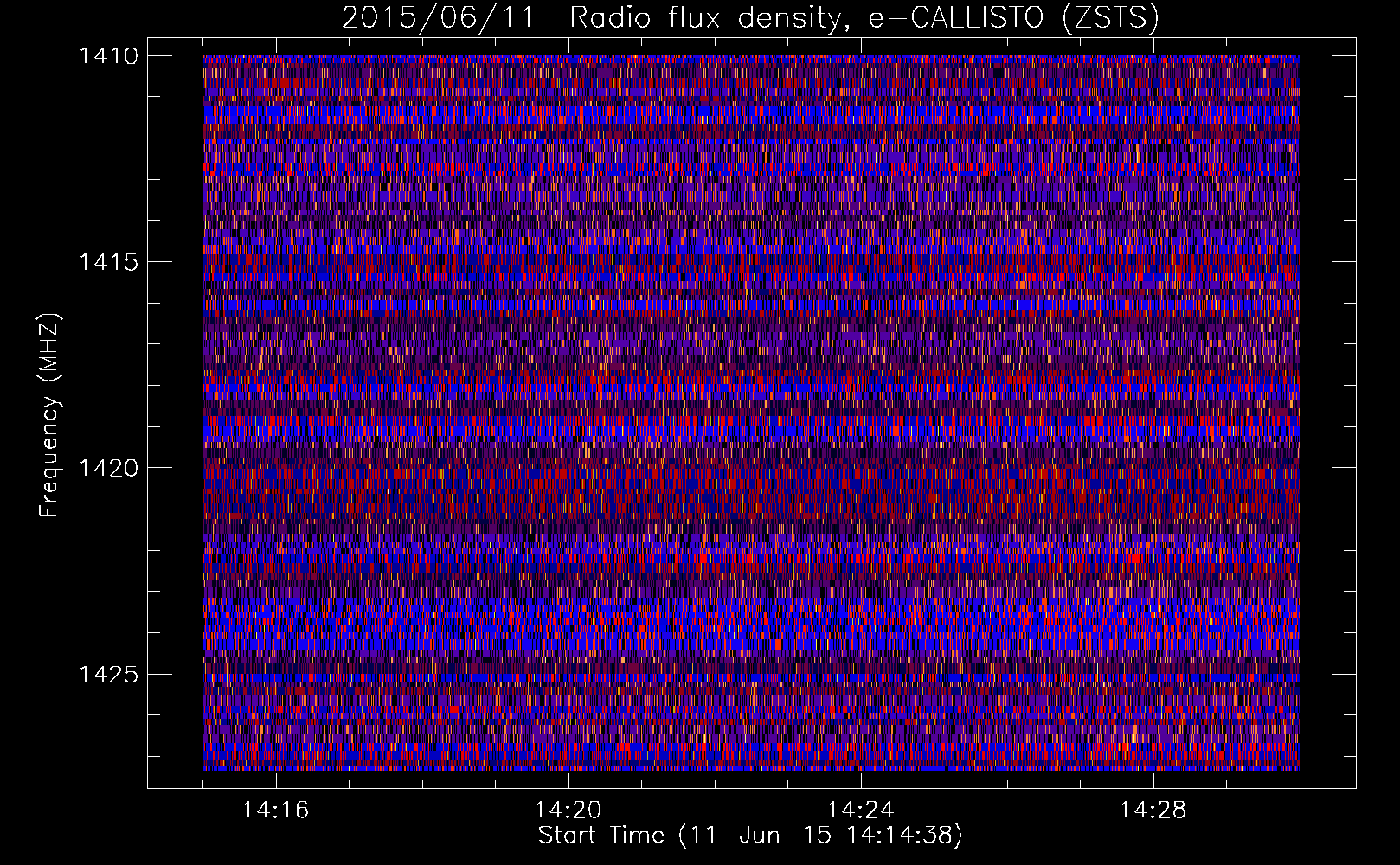The image size is (1400, 865).
Task: Select the 1425 frequency tick label
Action: (x=109, y=674)
